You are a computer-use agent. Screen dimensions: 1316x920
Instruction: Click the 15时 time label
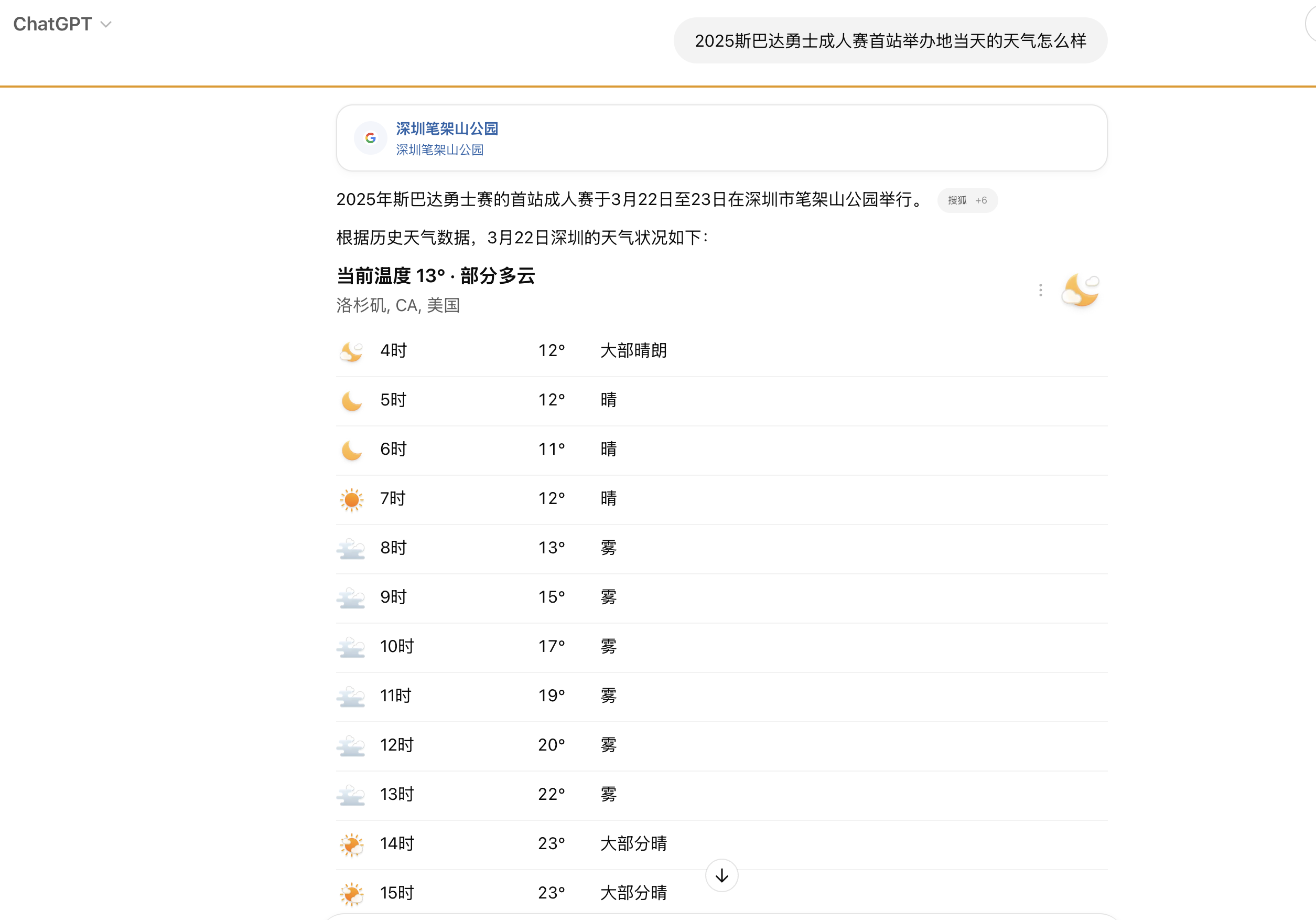click(x=396, y=893)
